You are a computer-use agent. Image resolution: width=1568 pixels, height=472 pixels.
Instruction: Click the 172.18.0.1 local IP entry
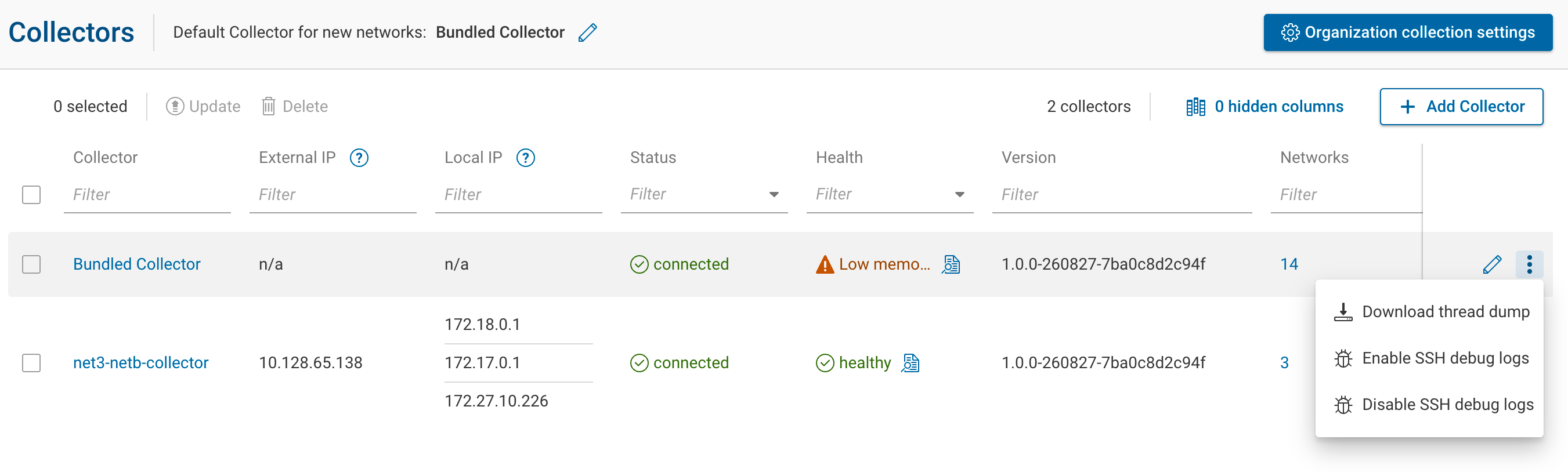[x=482, y=325]
